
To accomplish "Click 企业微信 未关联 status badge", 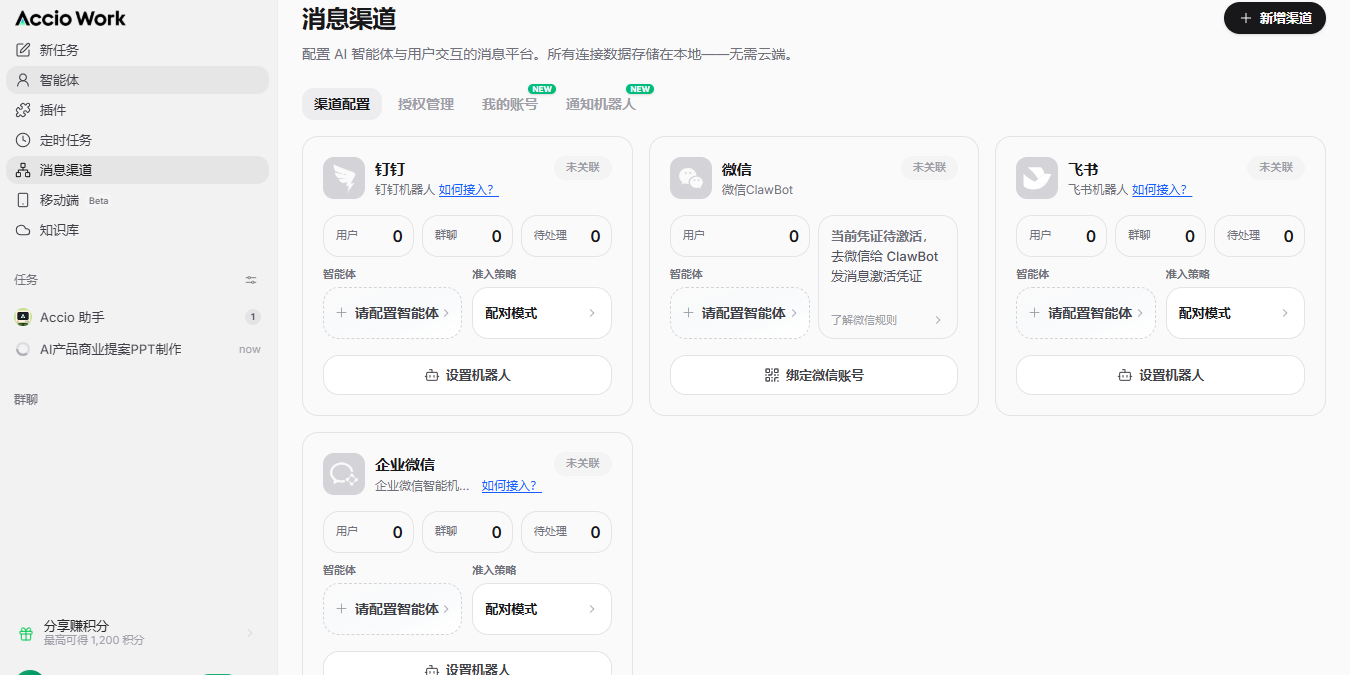I will [x=583, y=463].
